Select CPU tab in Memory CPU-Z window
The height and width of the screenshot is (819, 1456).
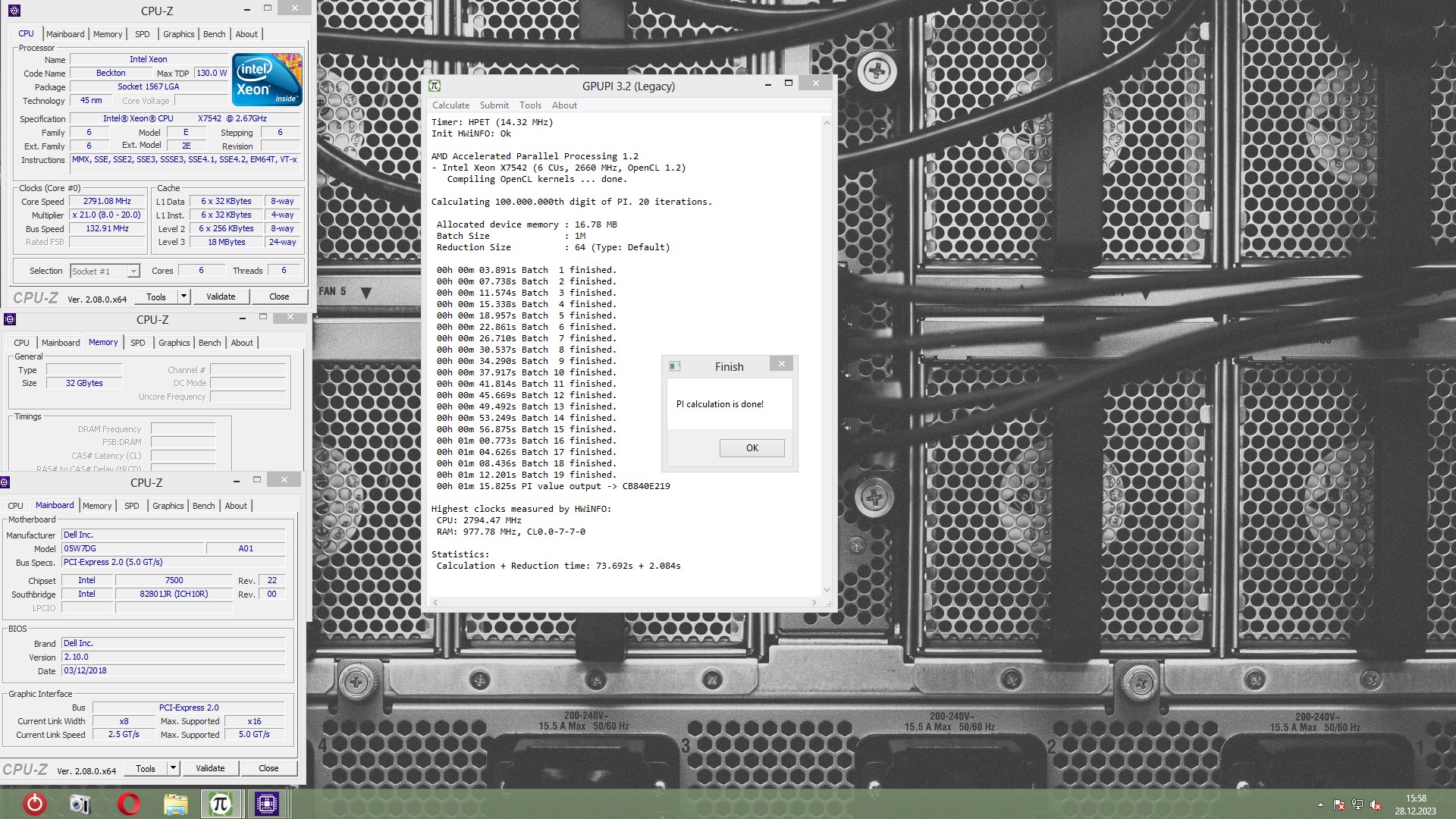tap(21, 343)
